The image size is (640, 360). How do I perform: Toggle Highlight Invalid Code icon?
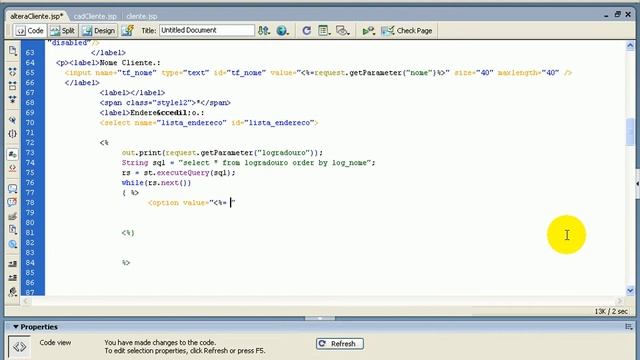pos(13,168)
